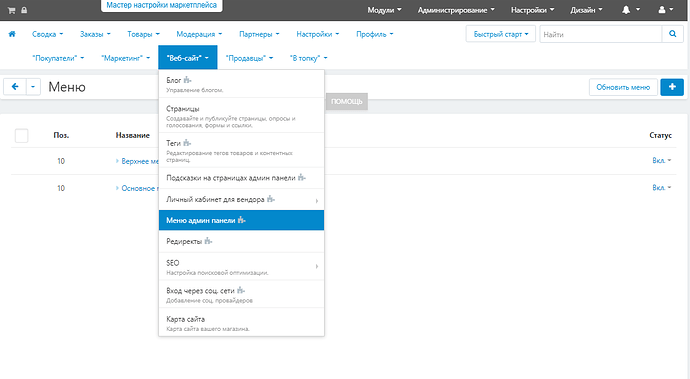The width and height of the screenshot is (690, 379).
Task: Expand the Быстрый старт dropdown
Action: pyautogui.click(x=501, y=34)
